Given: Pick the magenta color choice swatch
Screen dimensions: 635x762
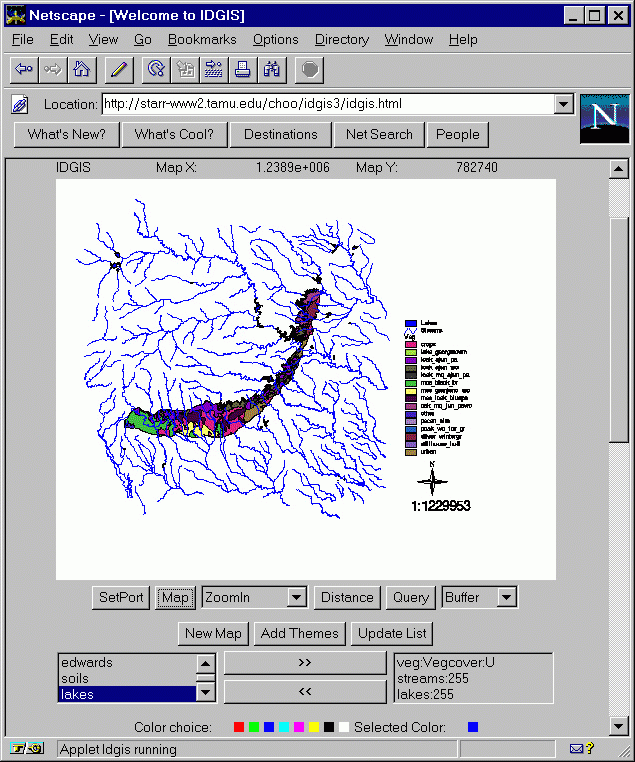Looking at the screenshot, I should [299, 727].
